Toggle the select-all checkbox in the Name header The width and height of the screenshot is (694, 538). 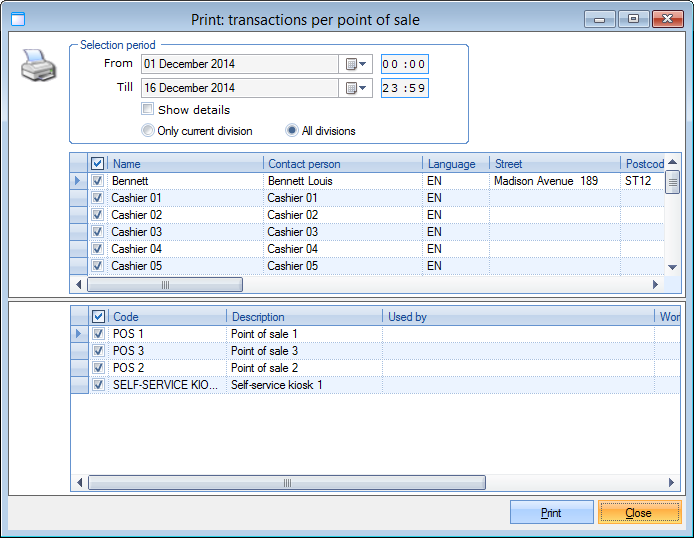point(98,164)
